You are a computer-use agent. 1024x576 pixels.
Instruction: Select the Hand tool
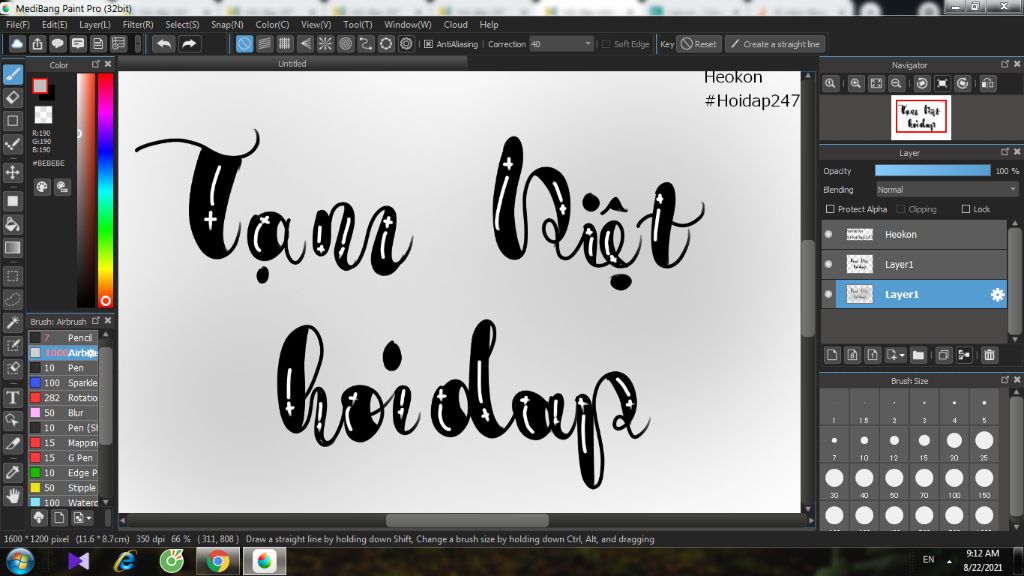[12, 496]
